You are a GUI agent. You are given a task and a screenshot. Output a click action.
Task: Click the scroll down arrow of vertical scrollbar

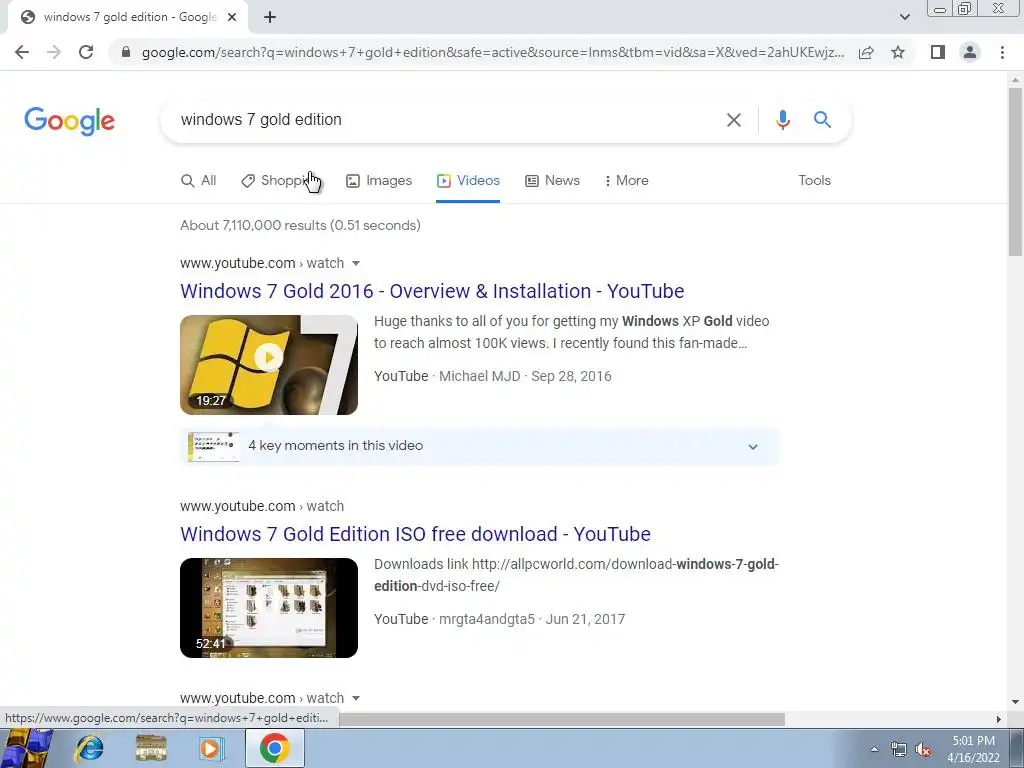(x=1015, y=702)
